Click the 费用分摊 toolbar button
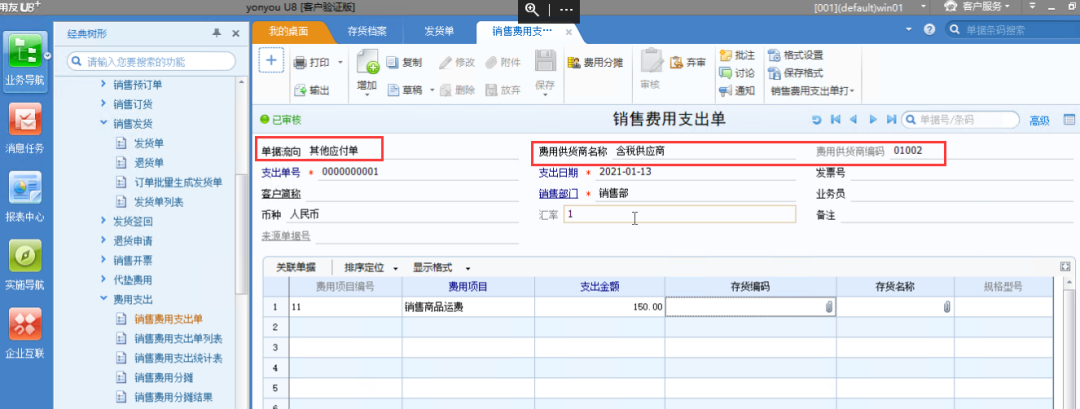The height and width of the screenshot is (409, 1080). (x=595, y=63)
